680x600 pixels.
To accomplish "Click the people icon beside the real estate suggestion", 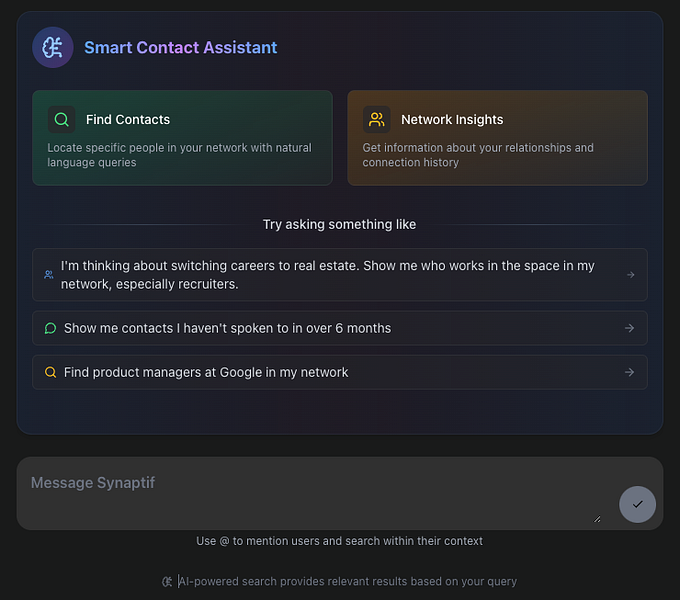I will (49, 275).
